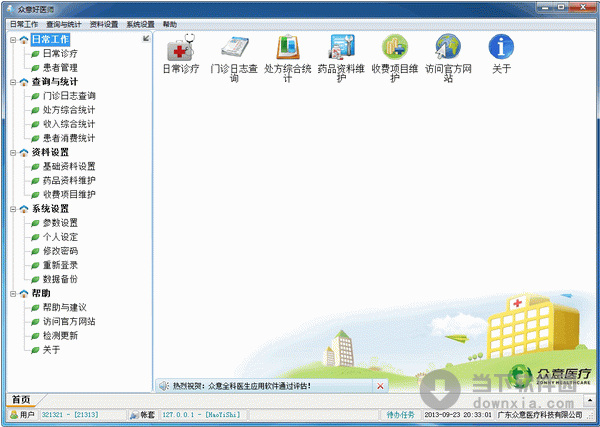Click 广东众意医疗科技有限公司 in status bar
The width and height of the screenshot is (600, 427).
coord(540,415)
